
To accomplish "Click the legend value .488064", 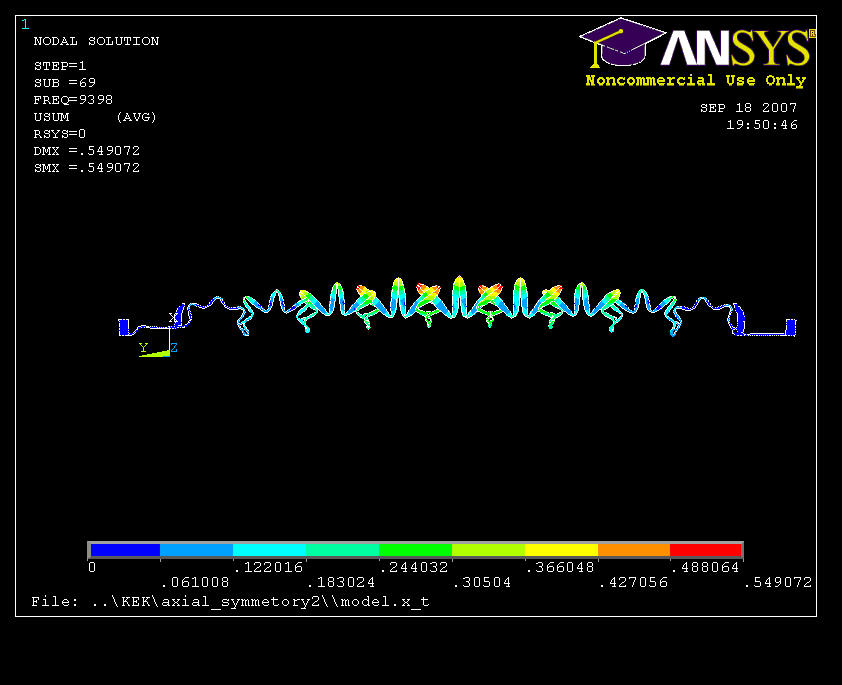I will coord(706,567).
